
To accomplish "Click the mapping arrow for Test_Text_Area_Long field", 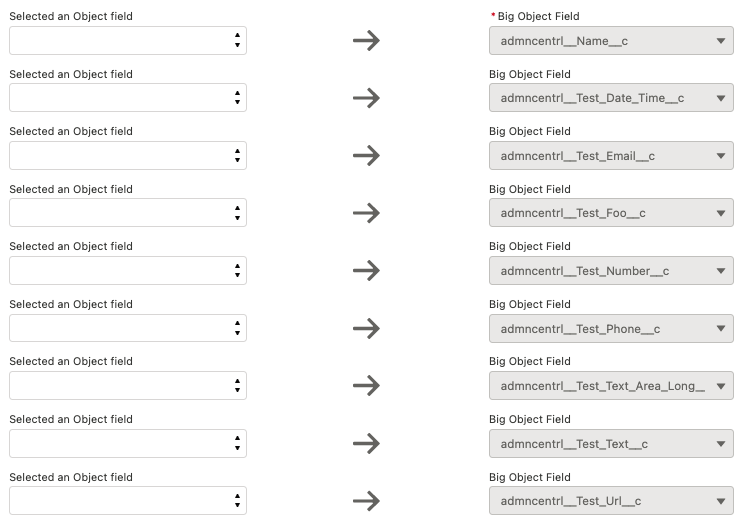I will [366, 386].
